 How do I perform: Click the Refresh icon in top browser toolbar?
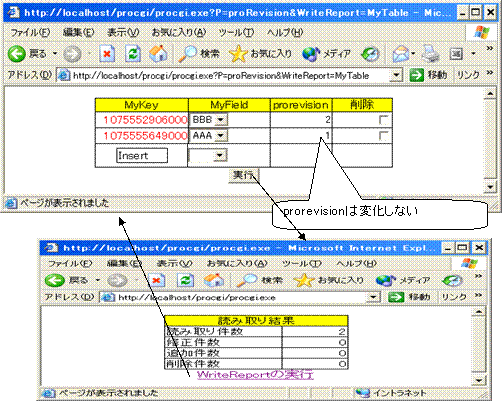pyautogui.click(x=133, y=54)
